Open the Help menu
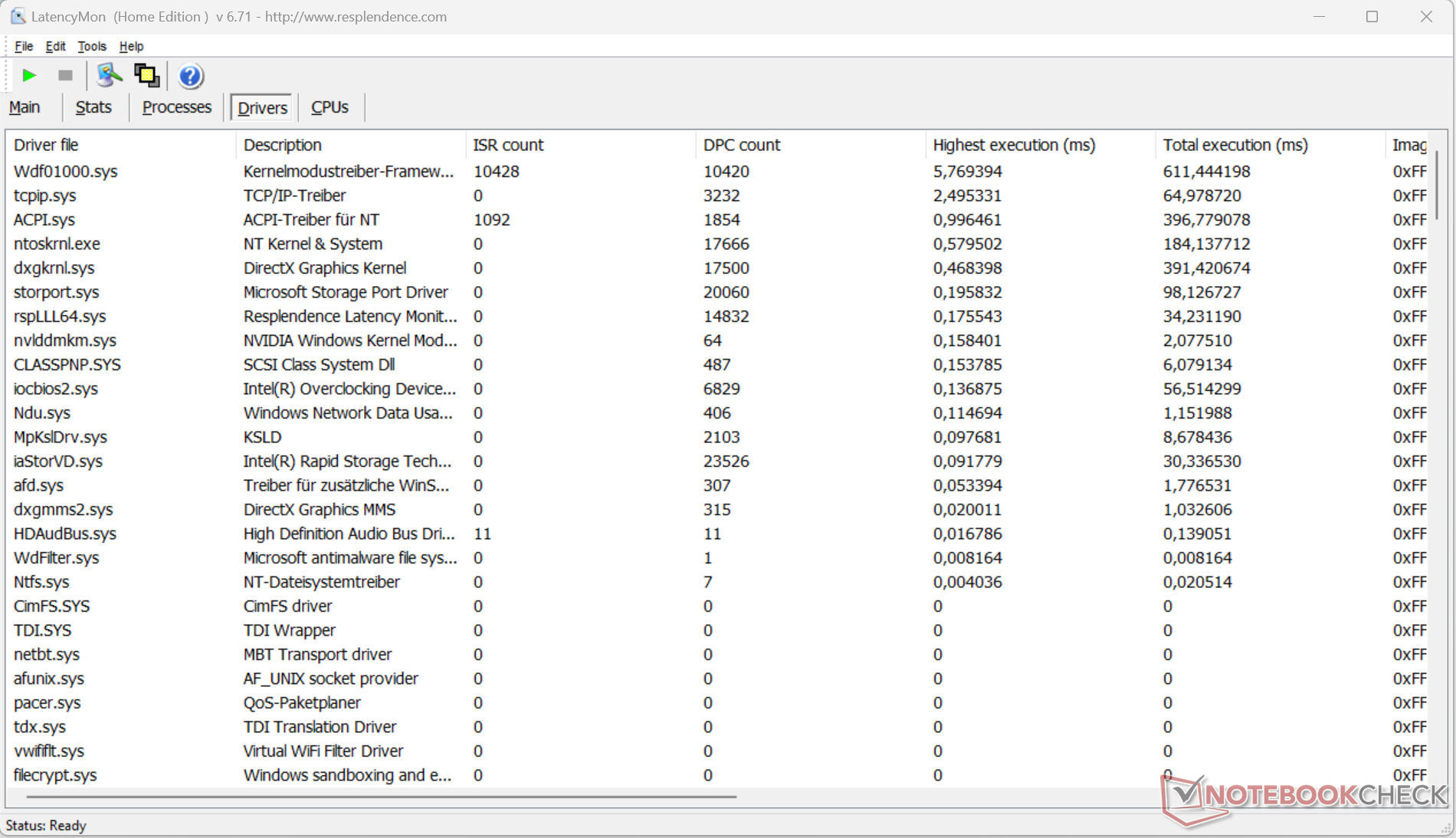Screen dimensions: 1456x838 tap(131, 46)
